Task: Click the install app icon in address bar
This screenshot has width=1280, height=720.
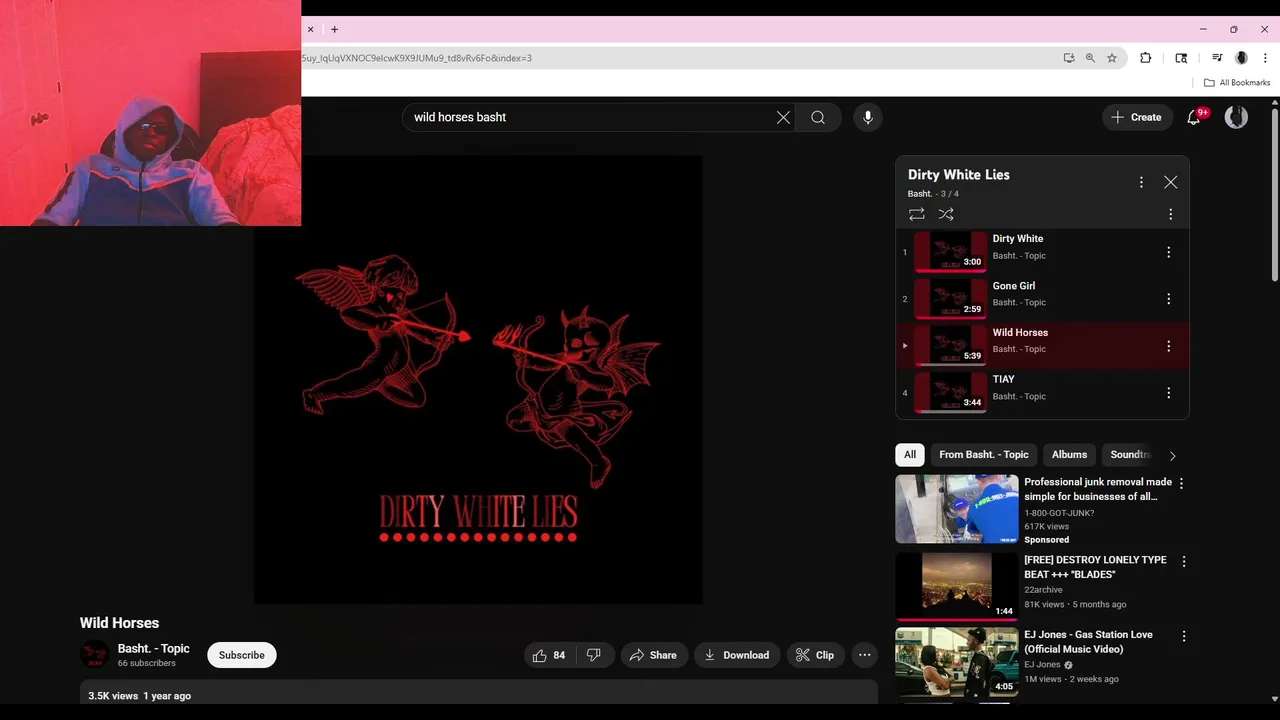Action: (1069, 58)
